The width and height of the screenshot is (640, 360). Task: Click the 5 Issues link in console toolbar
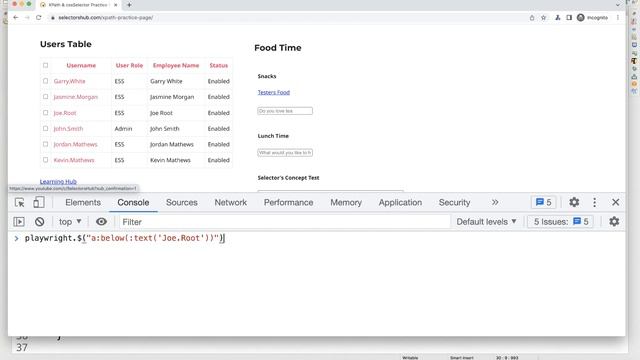[x=561, y=222]
